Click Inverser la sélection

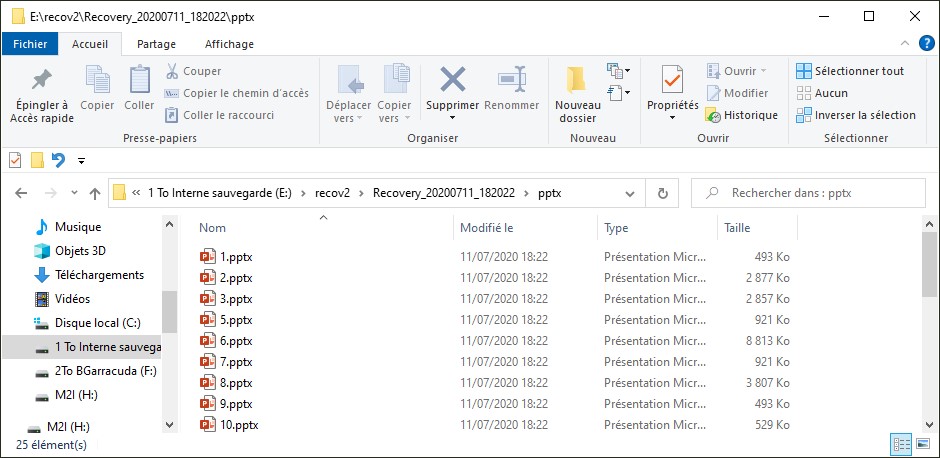click(x=855, y=115)
